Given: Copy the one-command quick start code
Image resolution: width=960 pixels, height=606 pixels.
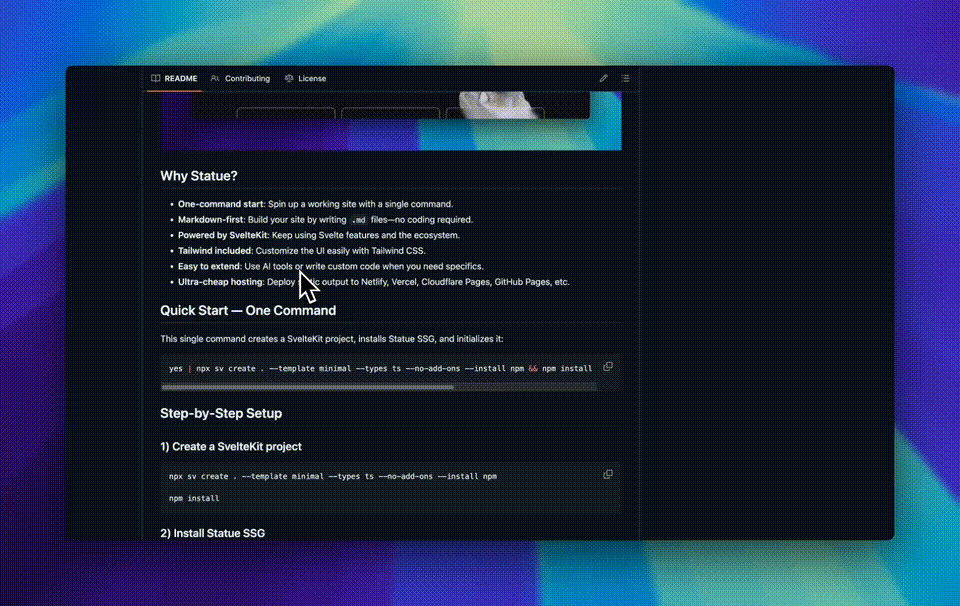Looking at the screenshot, I should [607, 367].
